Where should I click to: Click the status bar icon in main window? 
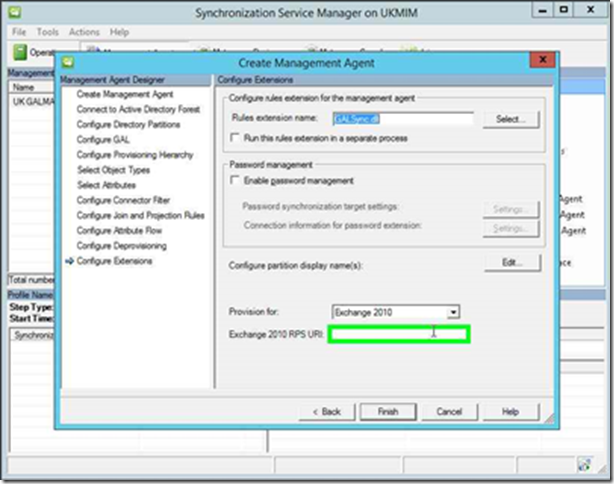coord(584,465)
